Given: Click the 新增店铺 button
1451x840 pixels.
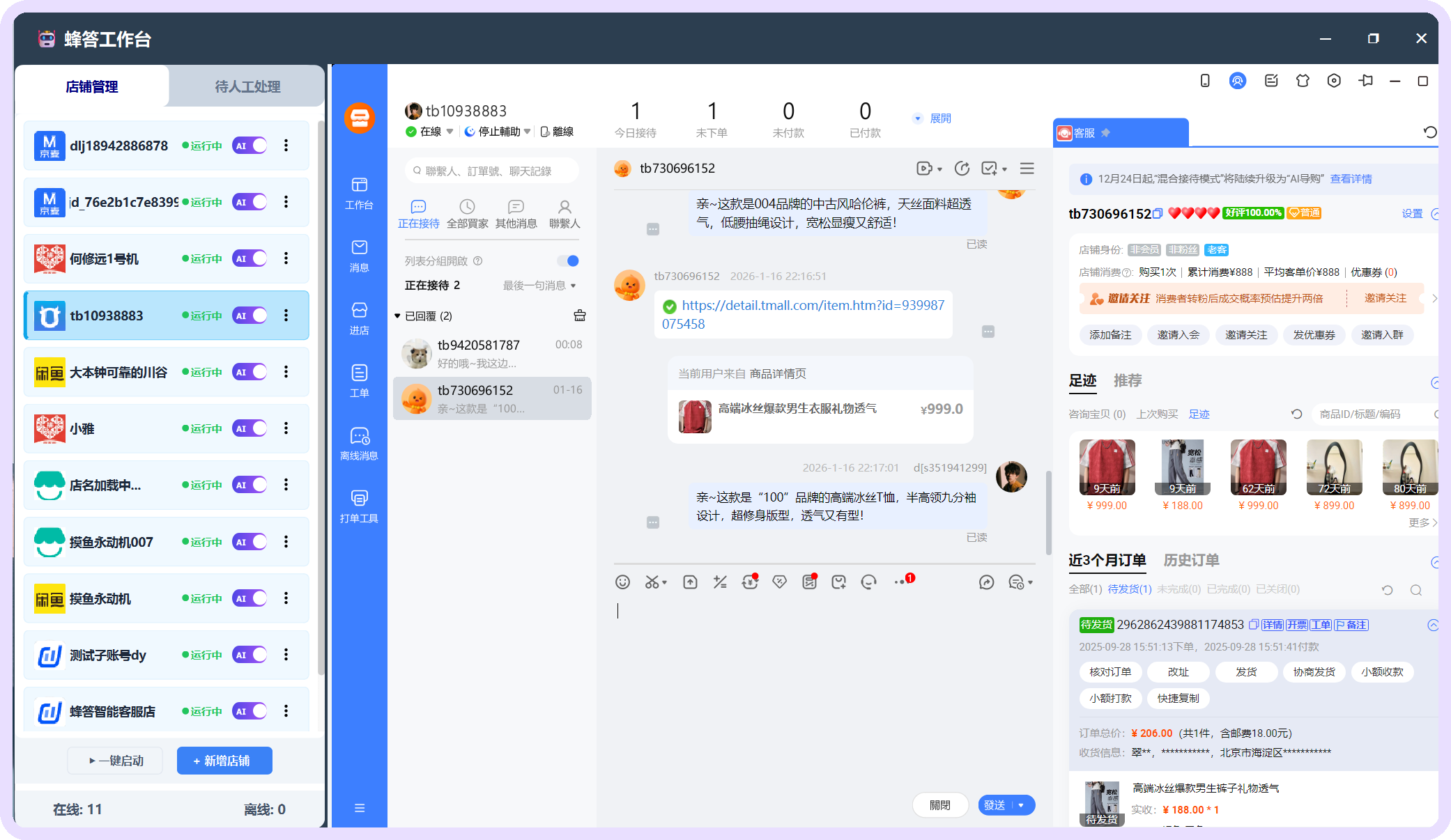Looking at the screenshot, I should point(224,761).
